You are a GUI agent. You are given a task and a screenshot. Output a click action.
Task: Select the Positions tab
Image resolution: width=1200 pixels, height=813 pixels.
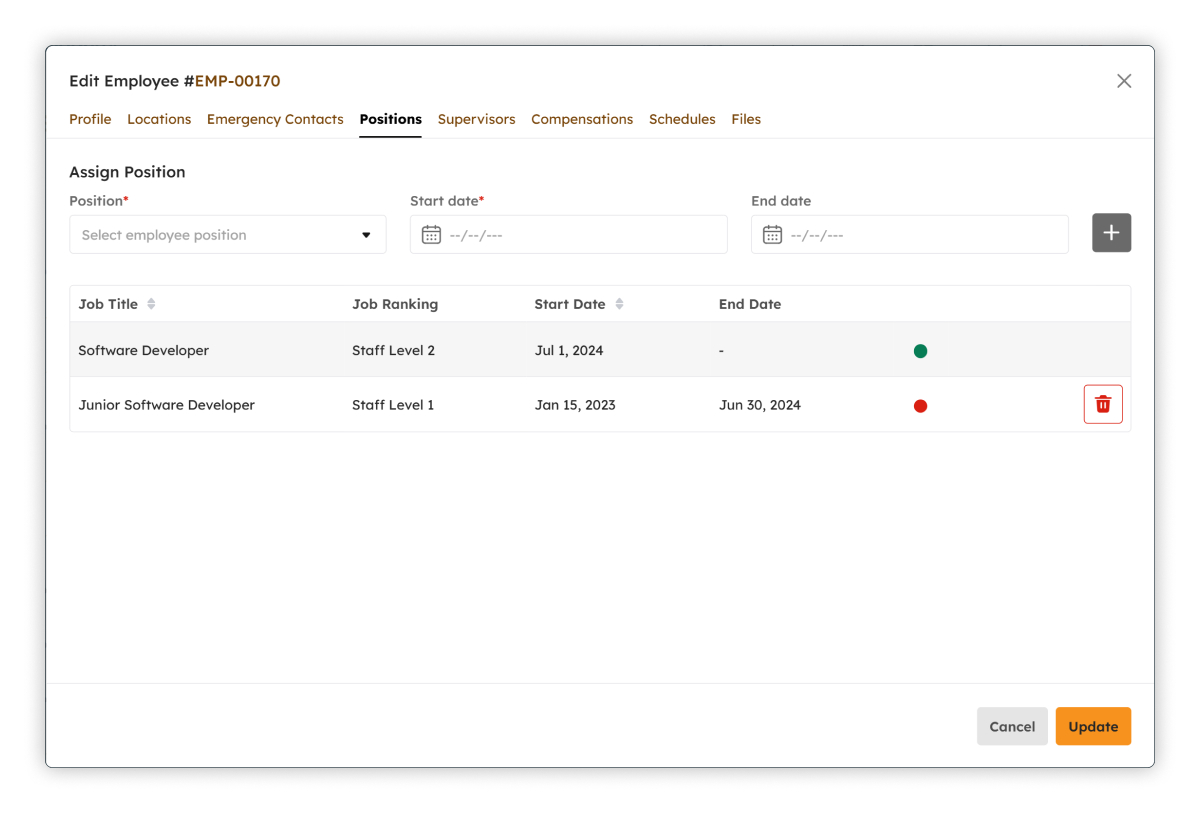pos(390,119)
